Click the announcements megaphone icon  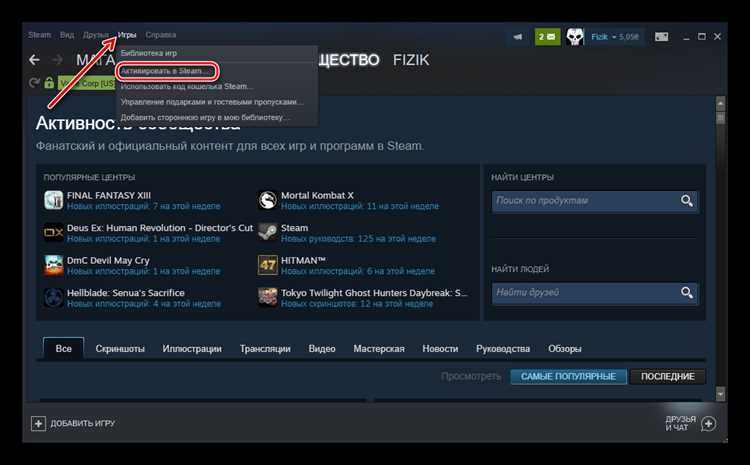pos(518,37)
